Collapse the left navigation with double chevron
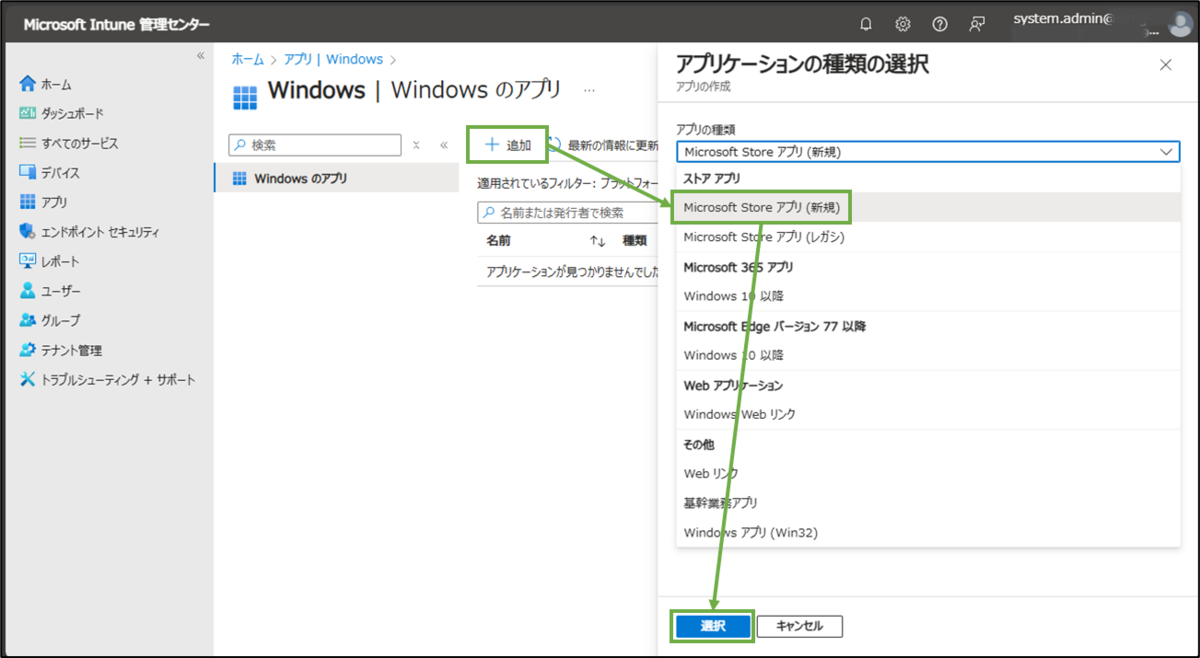This screenshot has width=1200, height=658. point(200,56)
